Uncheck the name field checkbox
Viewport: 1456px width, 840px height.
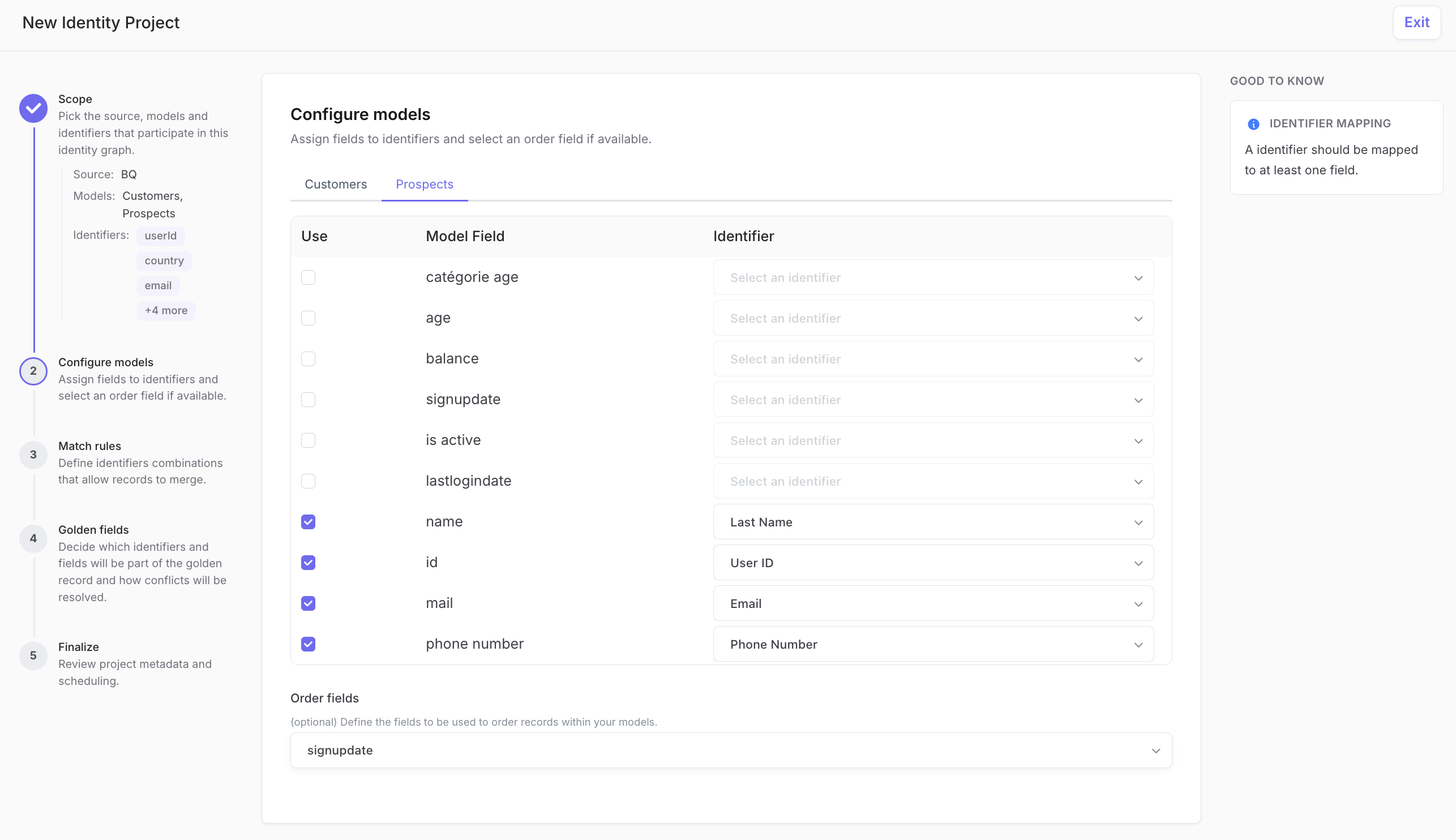click(309, 522)
